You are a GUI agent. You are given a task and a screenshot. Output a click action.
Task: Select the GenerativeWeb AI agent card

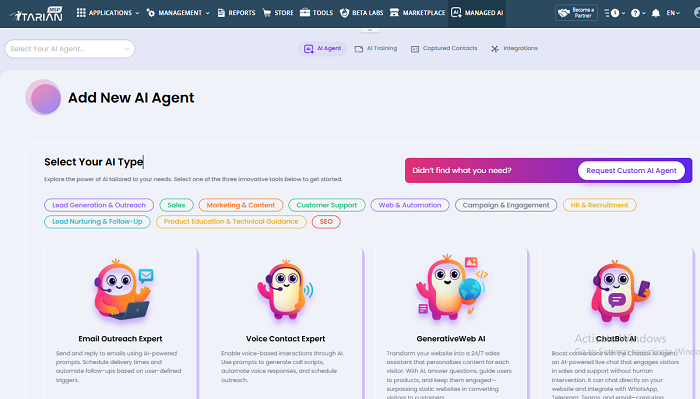pyautogui.click(x=450, y=321)
